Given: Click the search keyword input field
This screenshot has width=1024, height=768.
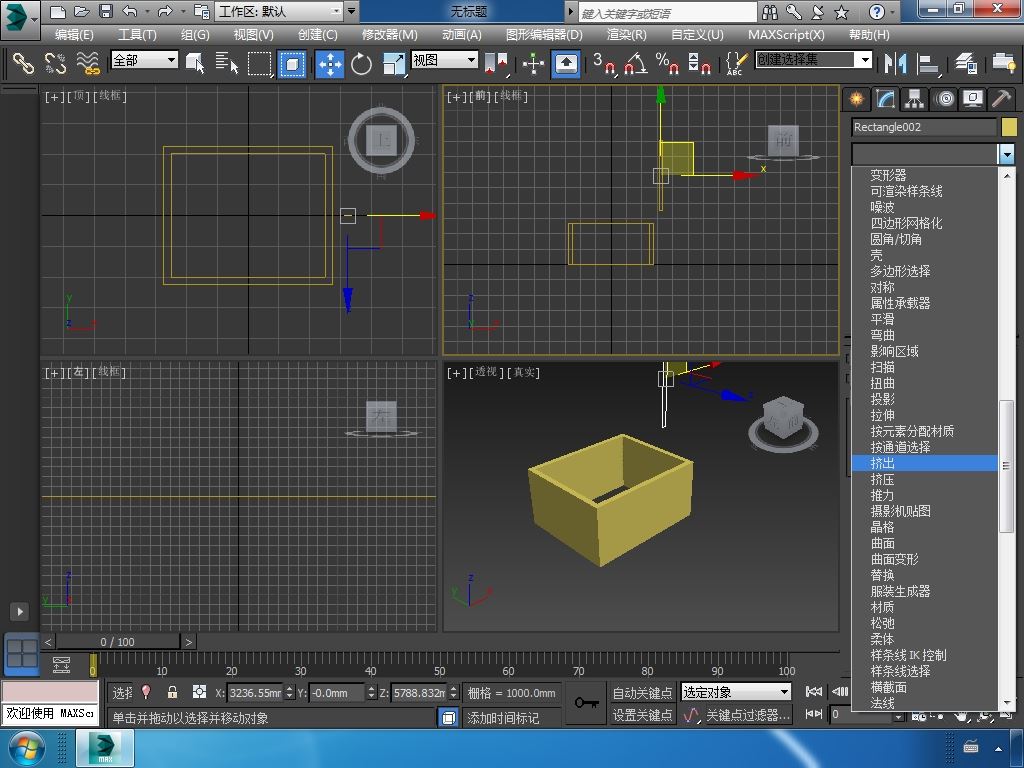Looking at the screenshot, I should (667, 12).
